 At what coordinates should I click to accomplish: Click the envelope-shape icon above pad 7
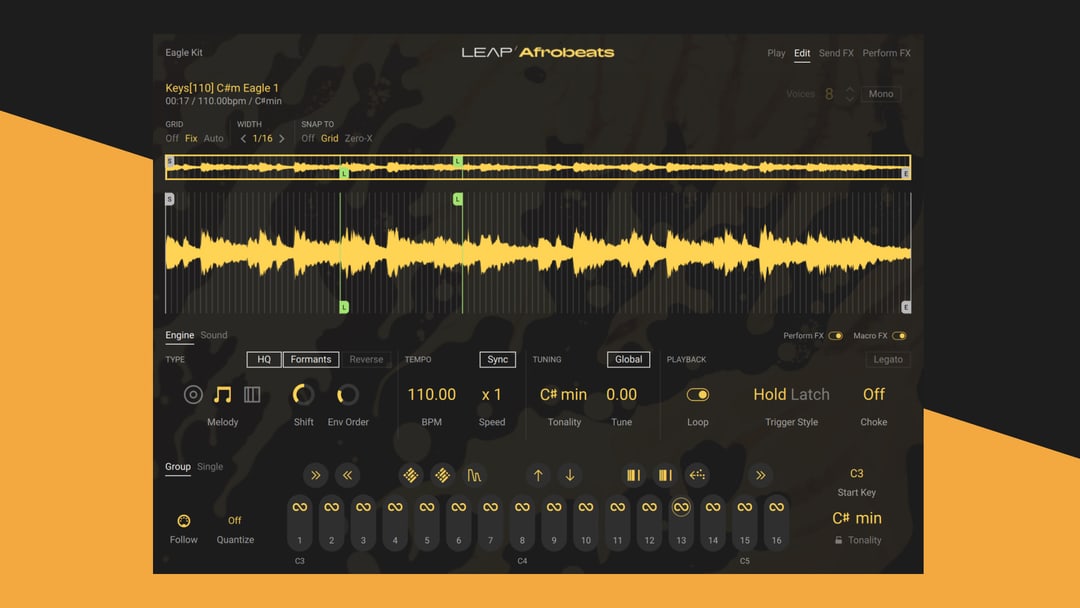(x=474, y=476)
